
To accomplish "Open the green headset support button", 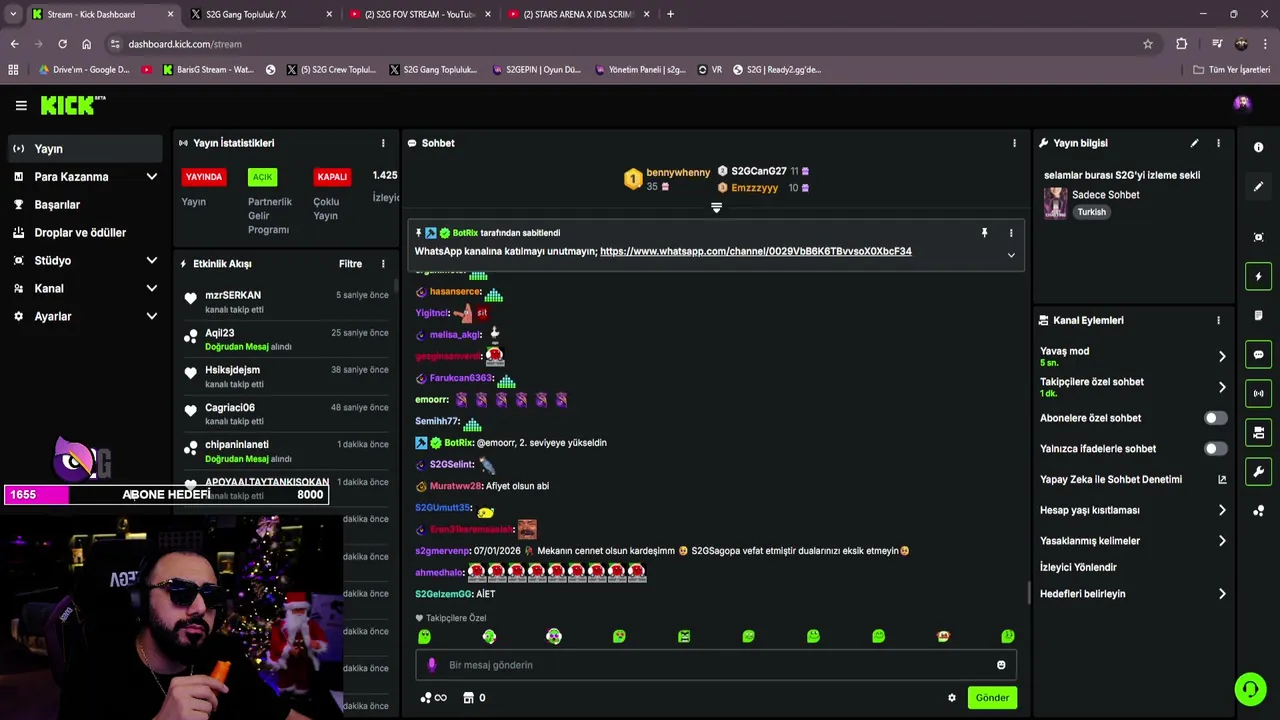I will click(1250, 689).
